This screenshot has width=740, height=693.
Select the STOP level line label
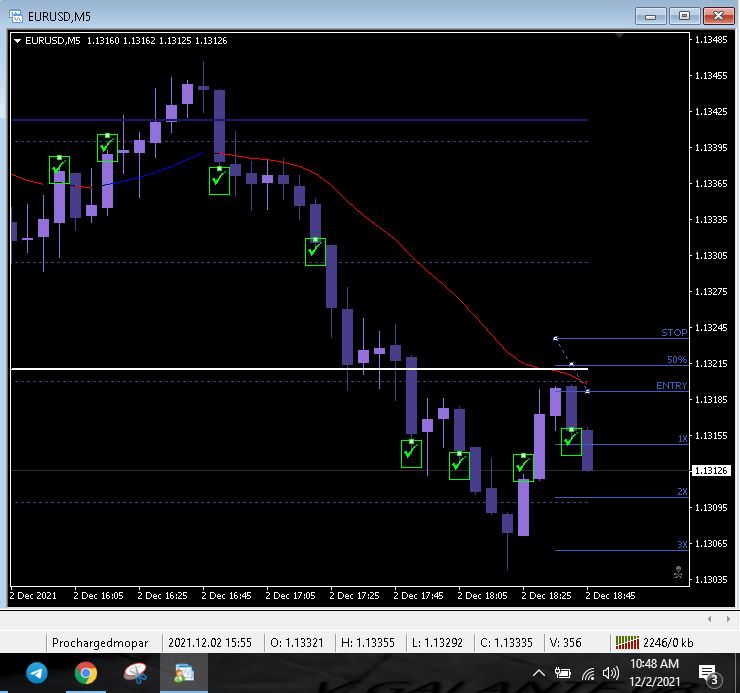tap(674, 333)
